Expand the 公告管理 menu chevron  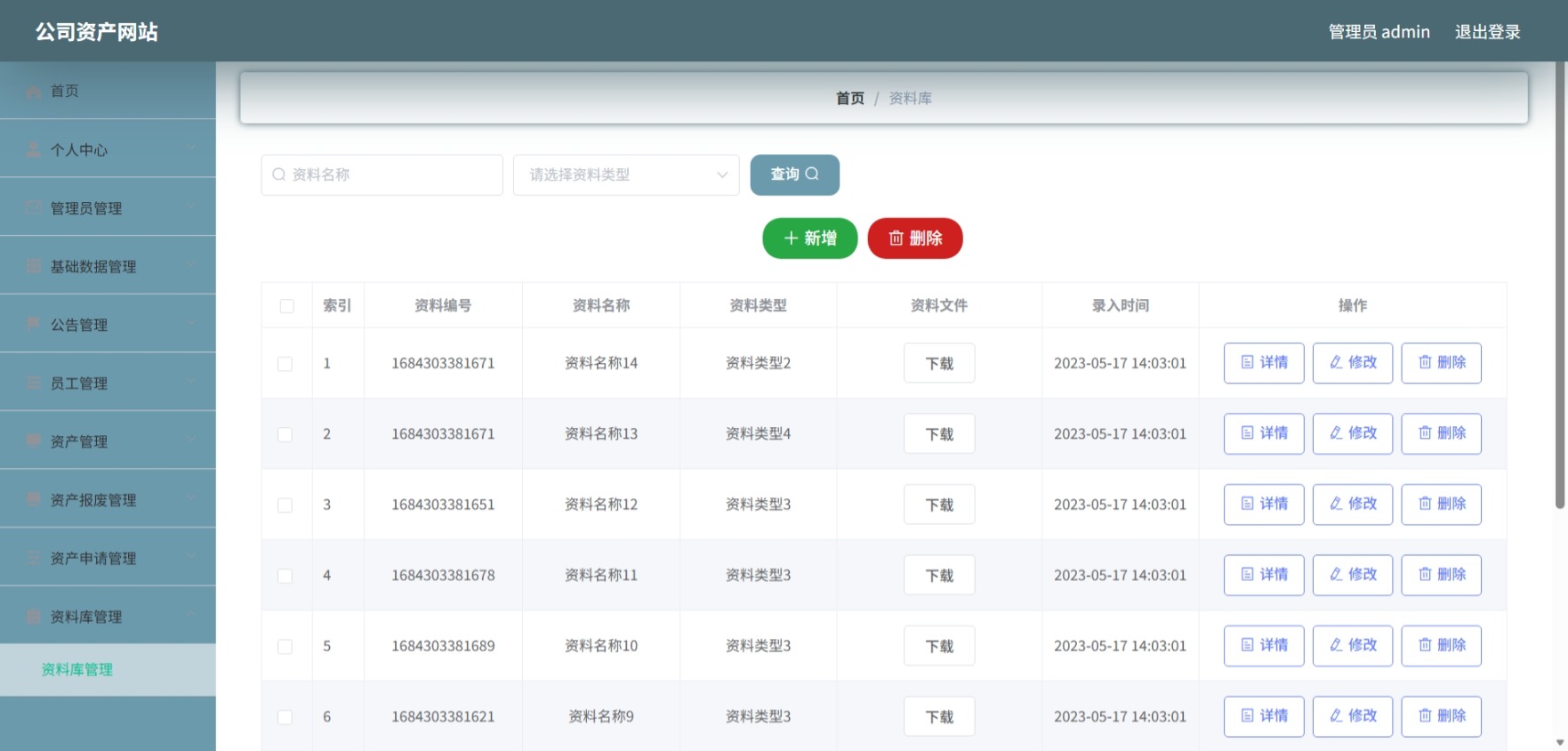pyautogui.click(x=191, y=322)
